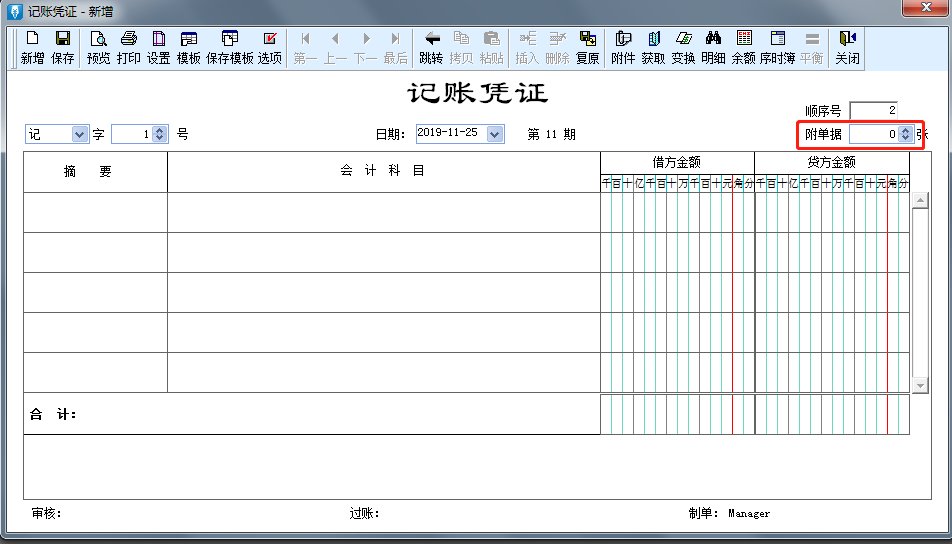Click the 第 11 期 period text
The height and width of the screenshot is (544, 952).
coord(551,134)
